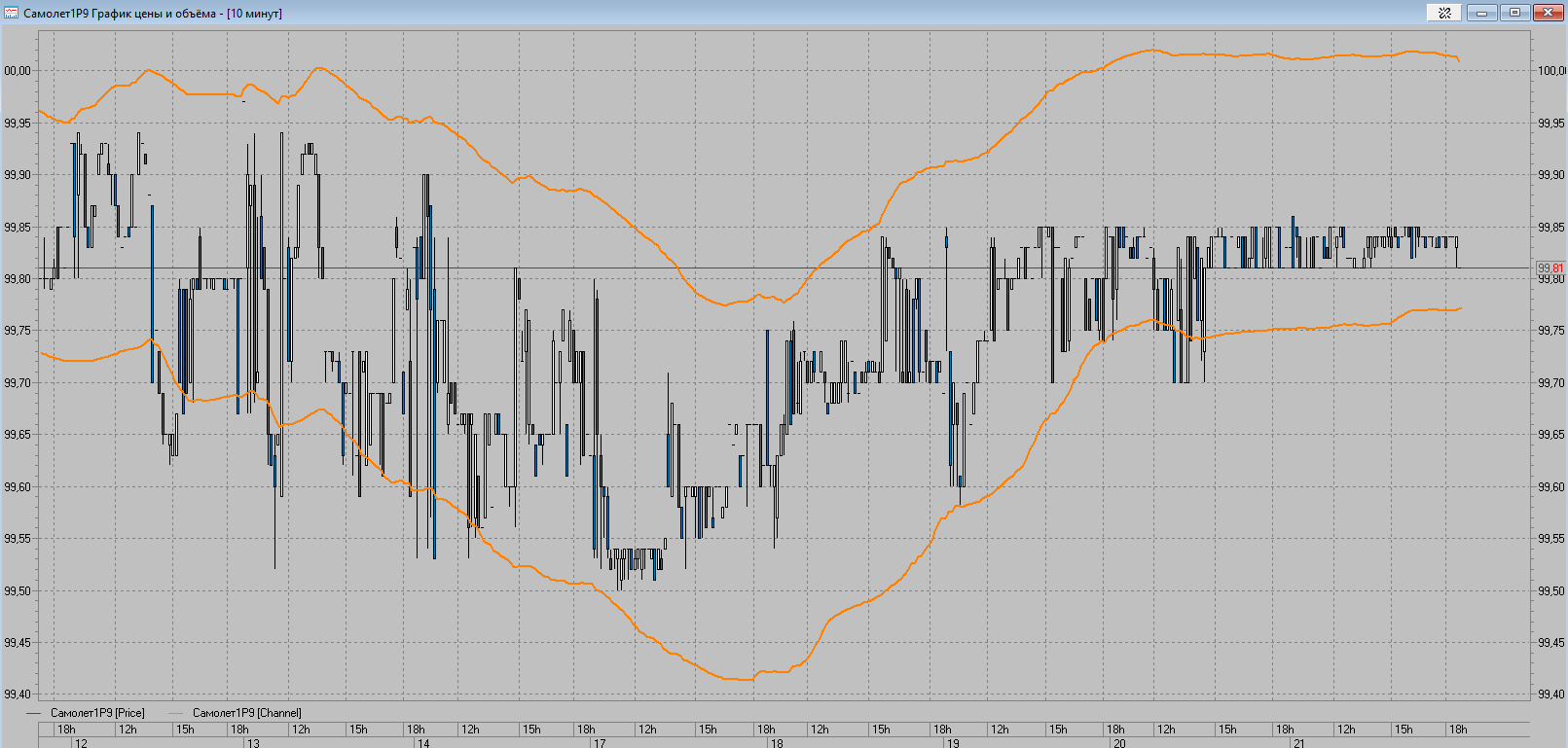Click the chart window icon in the title bar
This screenshot has width=1568, height=748.
point(12,13)
